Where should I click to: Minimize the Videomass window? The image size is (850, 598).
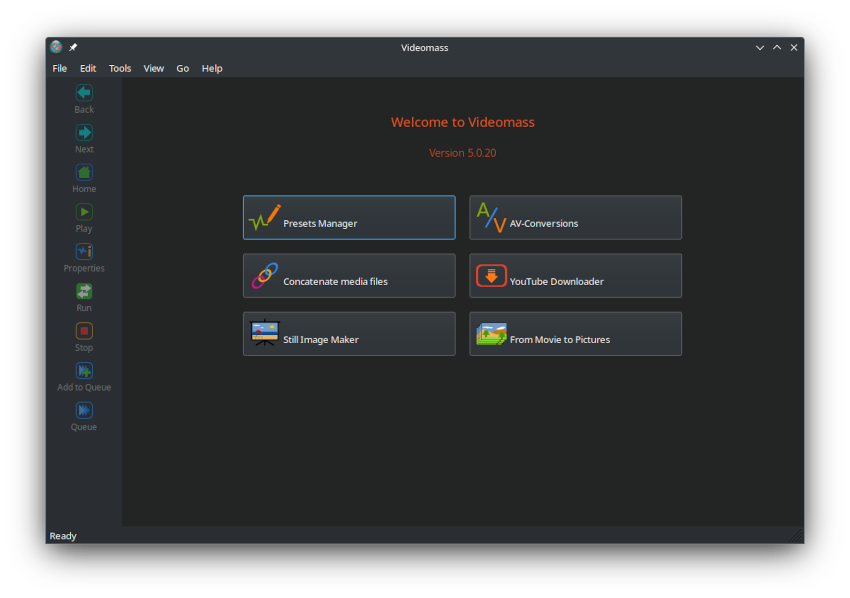click(760, 48)
